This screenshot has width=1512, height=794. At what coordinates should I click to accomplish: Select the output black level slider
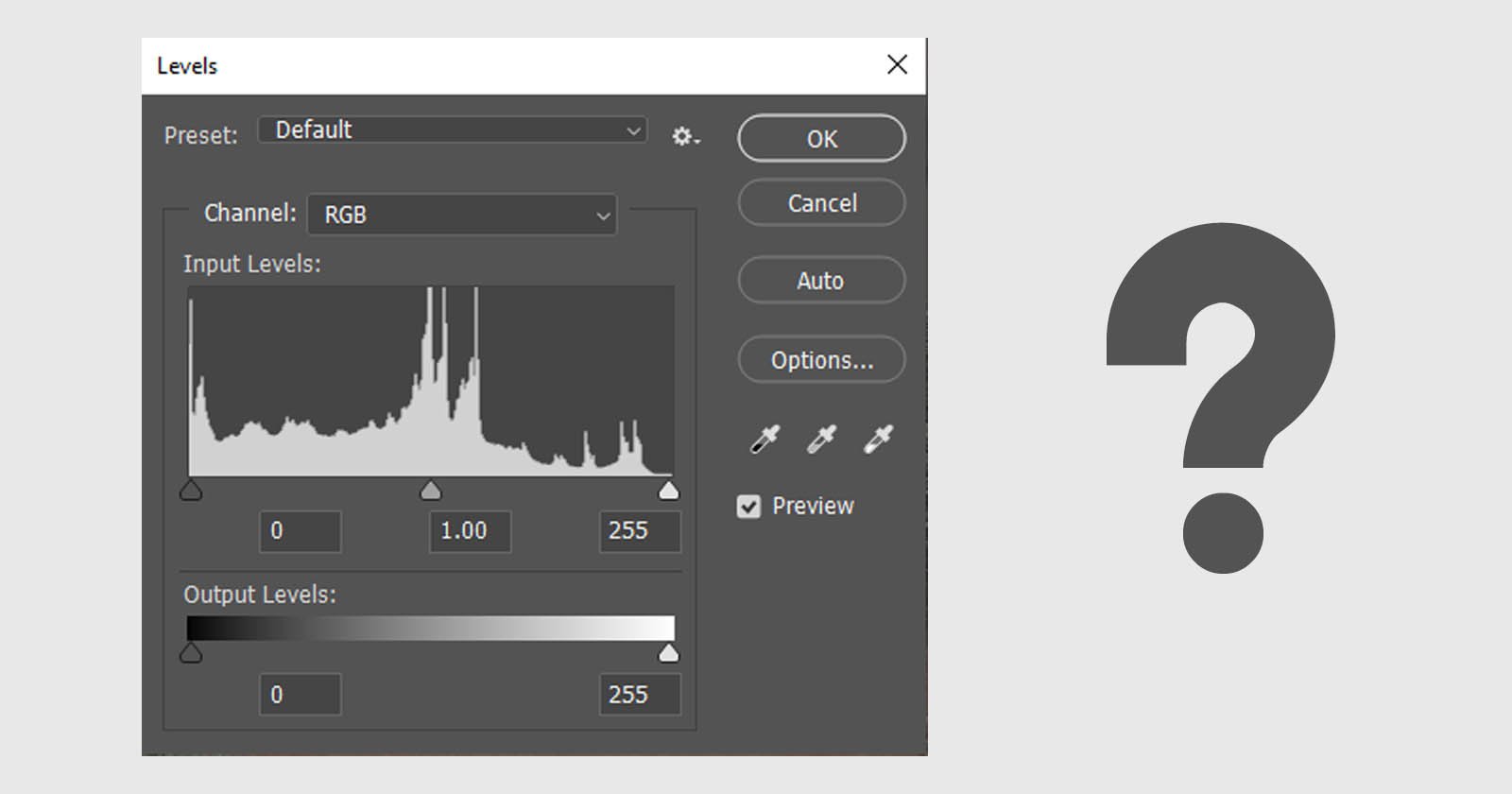click(191, 652)
